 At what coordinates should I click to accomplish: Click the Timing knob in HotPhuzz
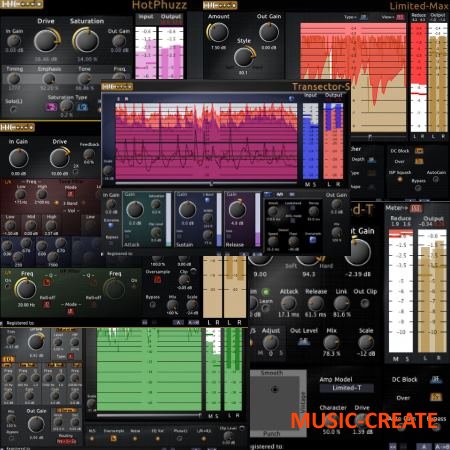tap(14, 79)
